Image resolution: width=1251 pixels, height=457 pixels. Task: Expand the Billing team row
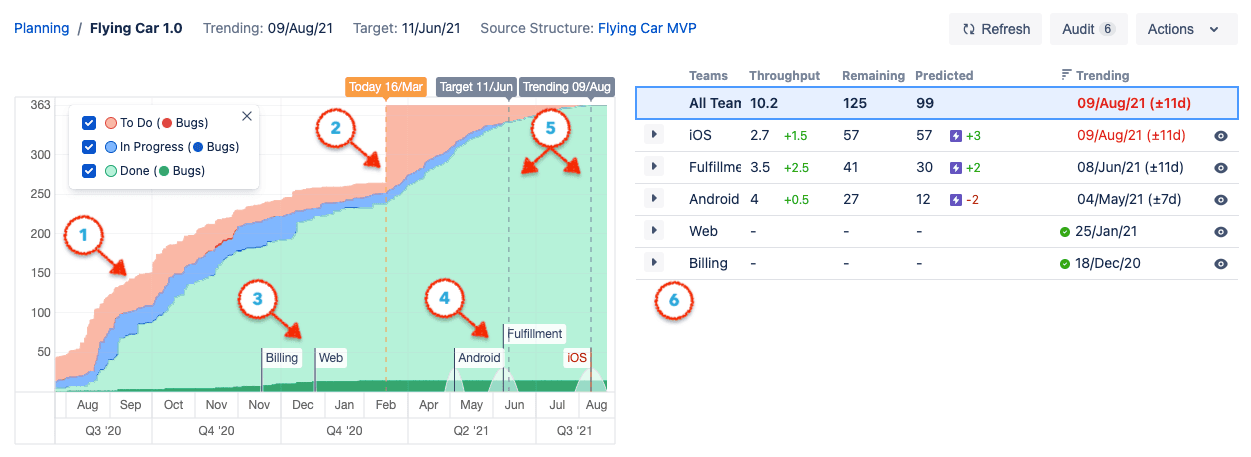click(x=655, y=263)
